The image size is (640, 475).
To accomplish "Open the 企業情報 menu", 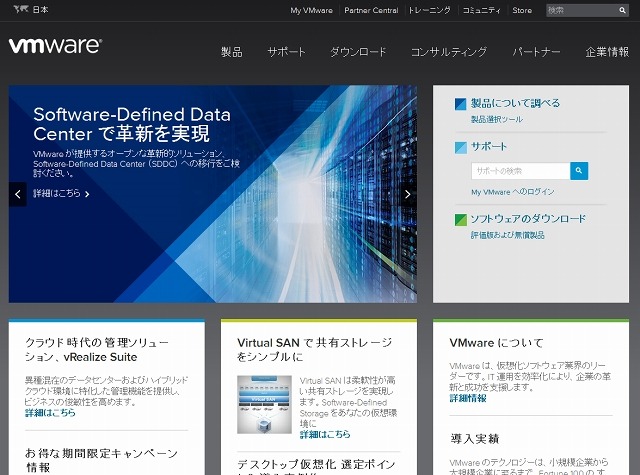I will [x=607, y=52].
